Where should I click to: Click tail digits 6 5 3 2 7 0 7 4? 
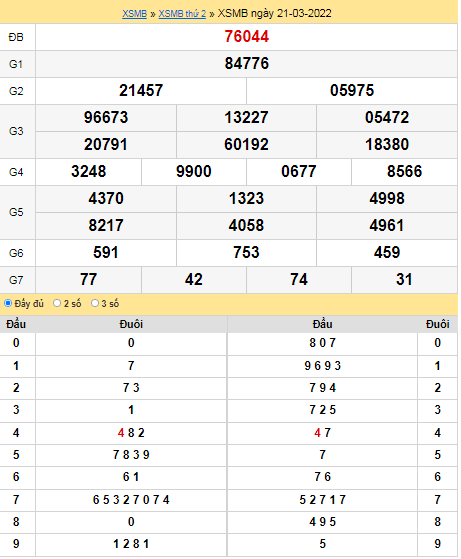[131, 499]
